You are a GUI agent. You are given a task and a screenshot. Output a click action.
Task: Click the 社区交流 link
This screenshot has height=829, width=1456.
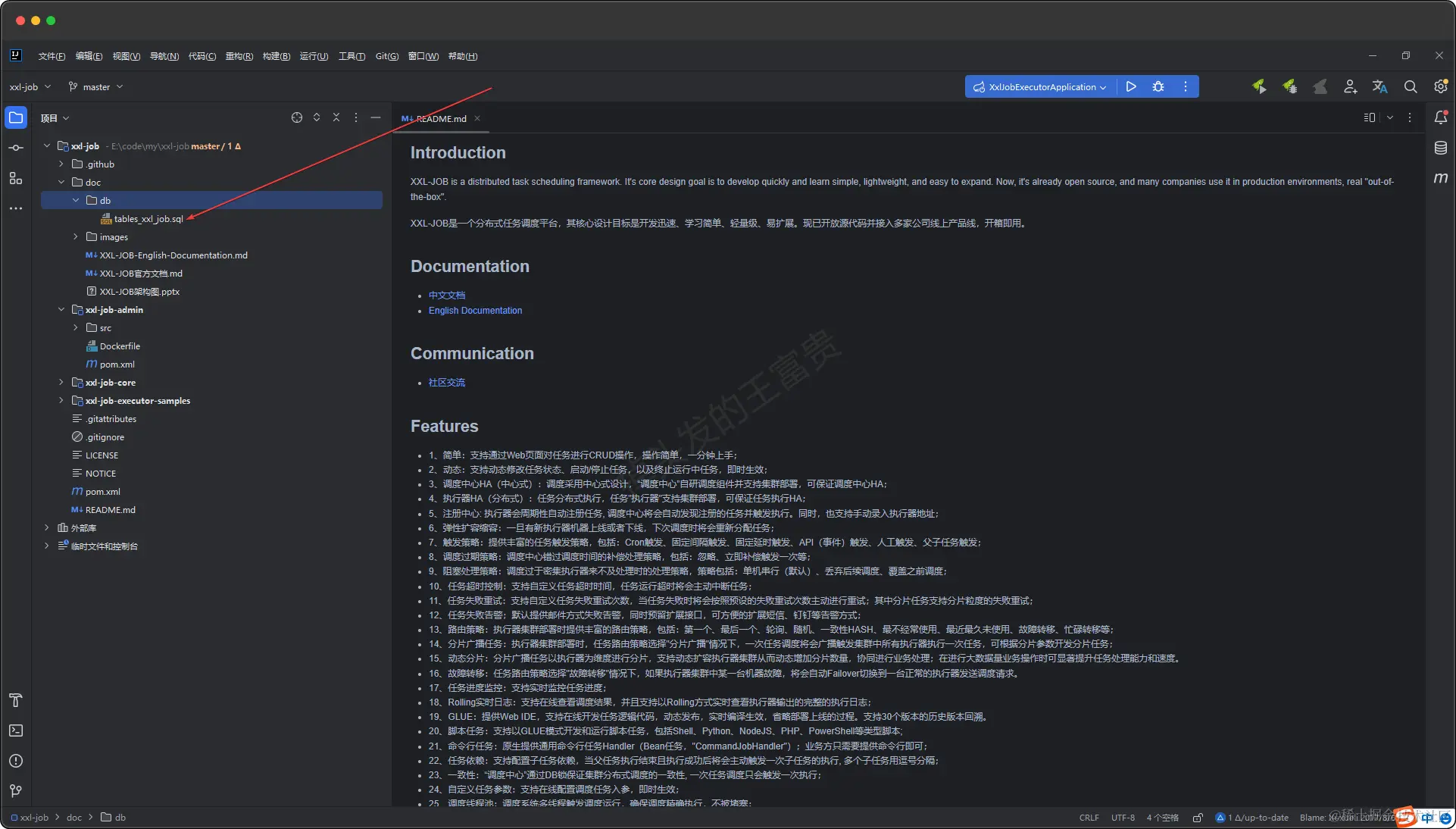point(446,383)
